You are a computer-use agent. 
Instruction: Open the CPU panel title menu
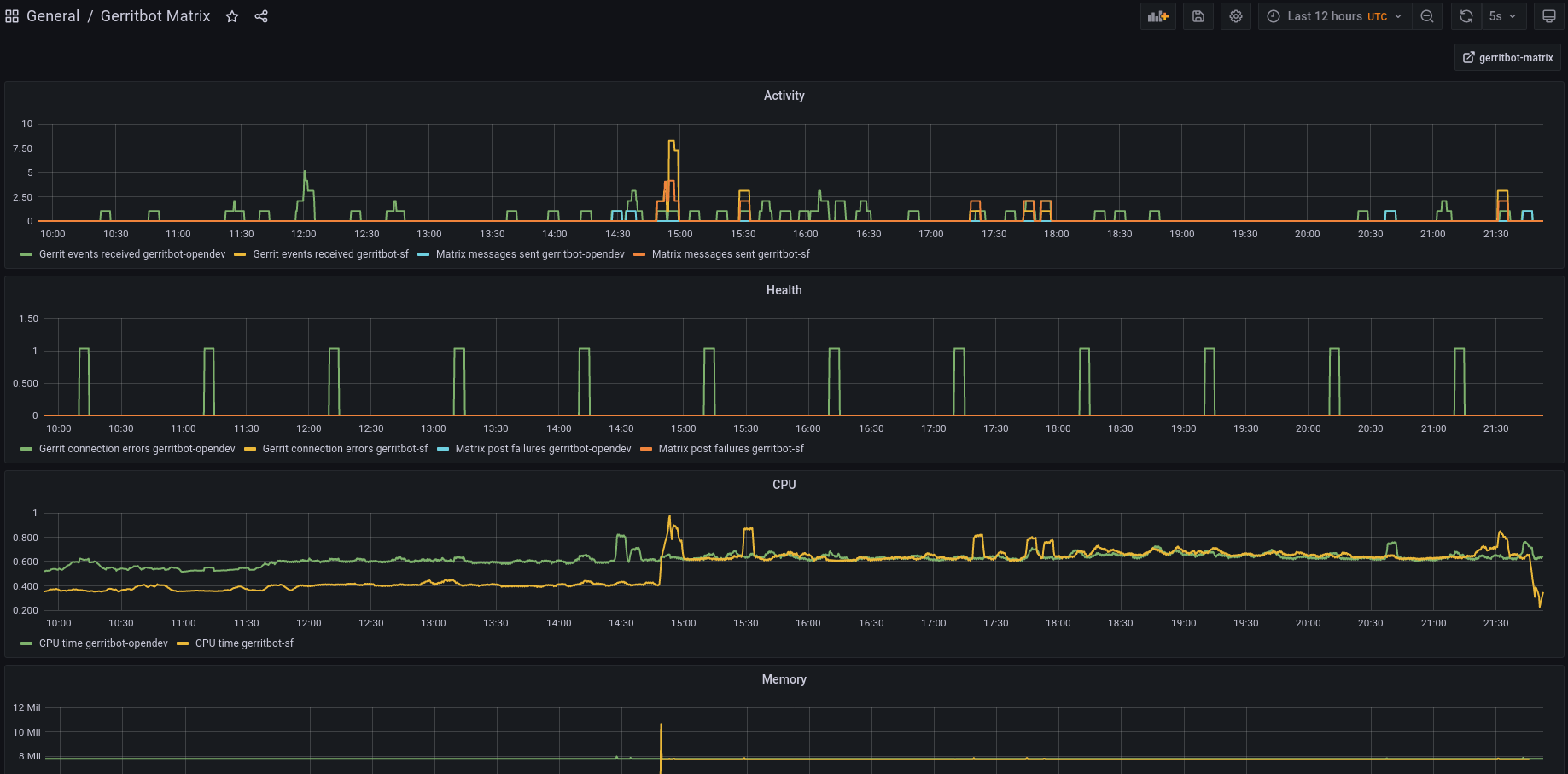coord(784,485)
